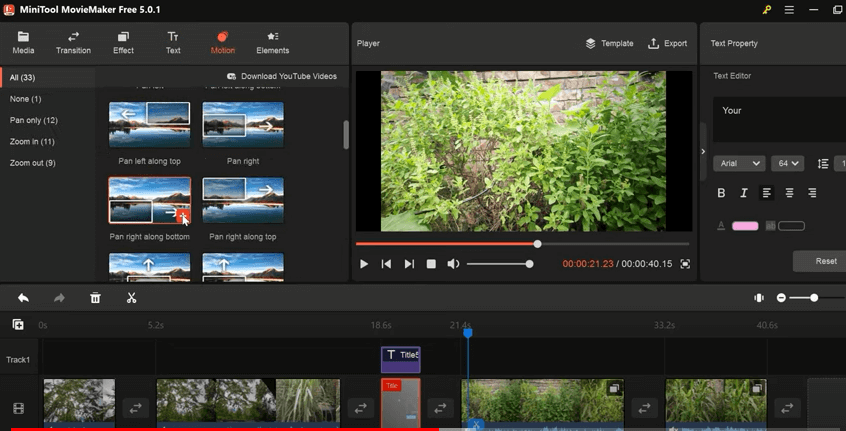The height and width of the screenshot is (431, 846).
Task: Mute the player volume
Action: pyautogui.click(x=453, y=264)
